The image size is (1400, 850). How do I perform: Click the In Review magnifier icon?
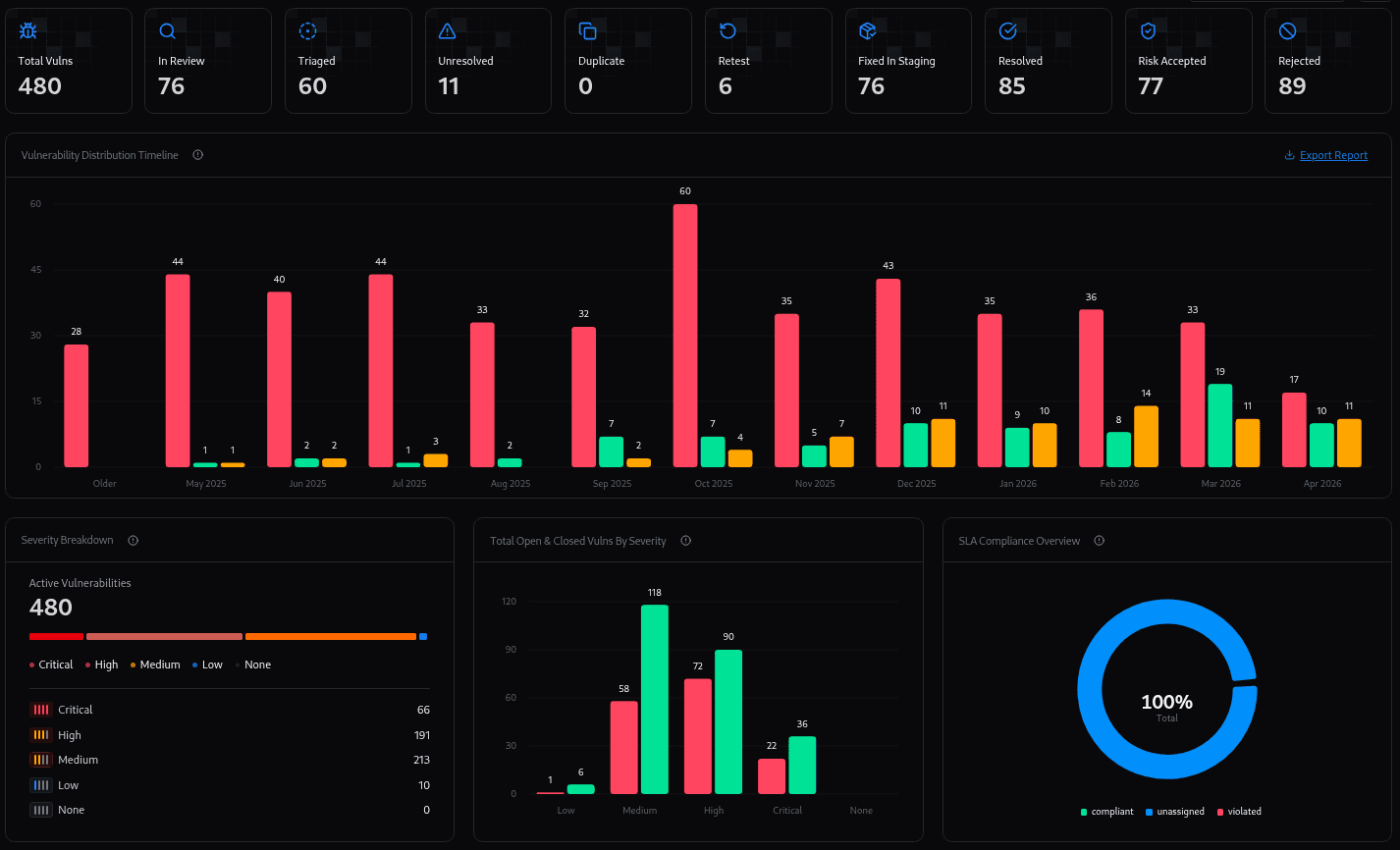pos(168,31)
